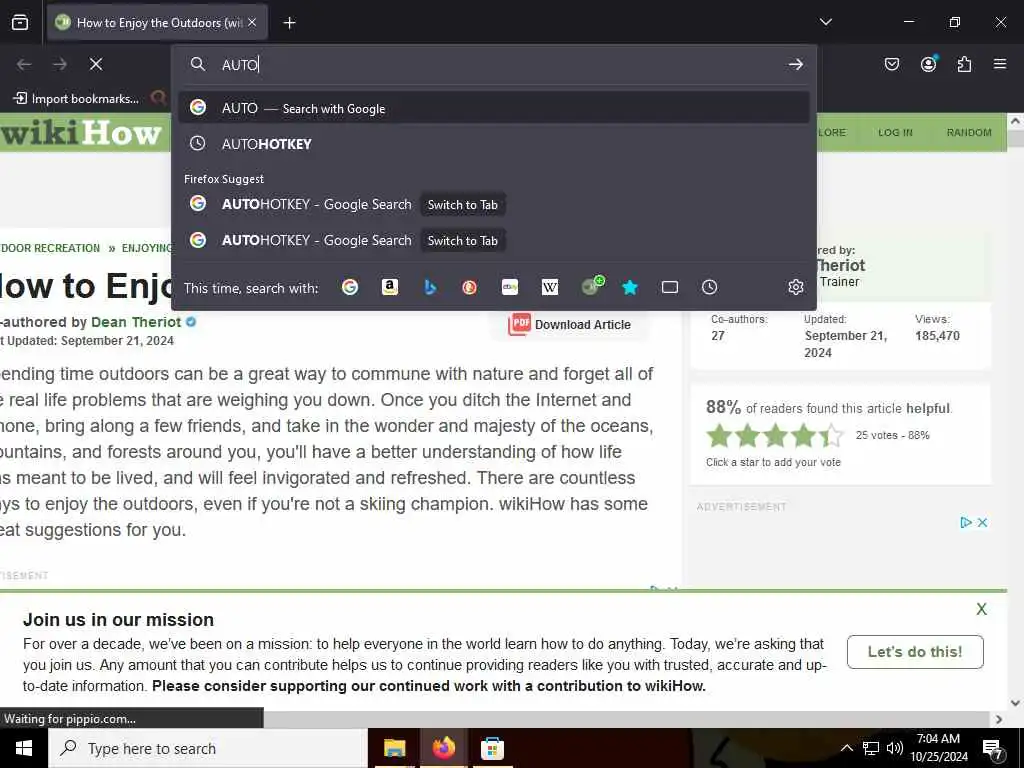Click Import bookmarks toolbar item
1024x768 pixels.
pos(76,99)
